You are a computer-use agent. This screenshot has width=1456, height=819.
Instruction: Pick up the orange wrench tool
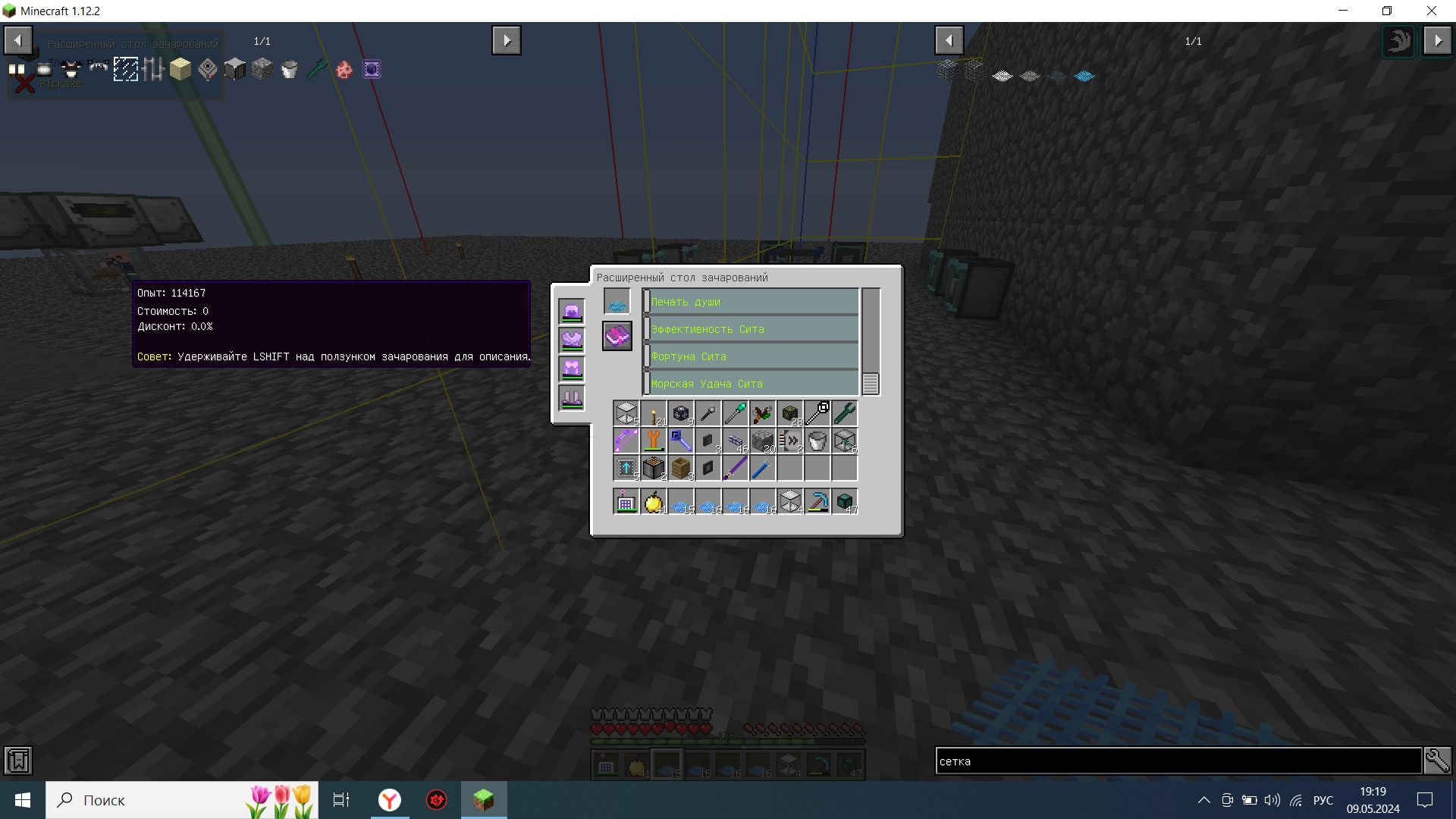click(654, 441)
